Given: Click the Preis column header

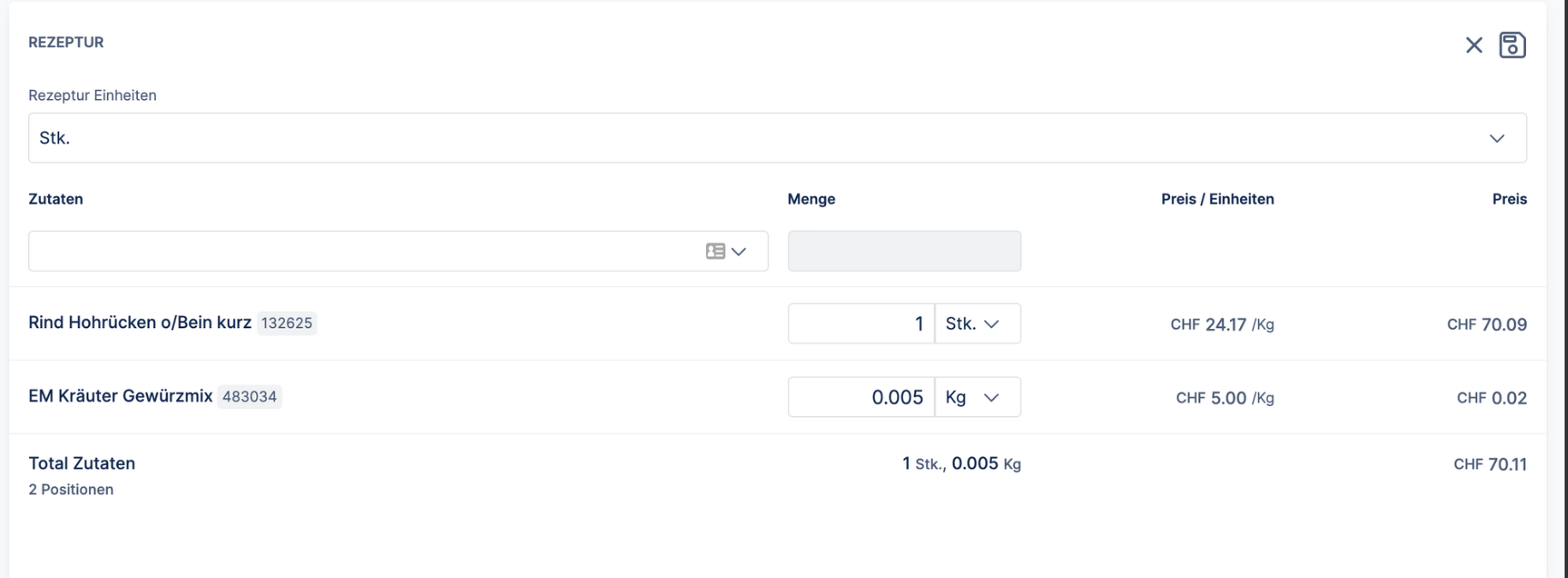Looking at the screenshot, I should (x=1509, y=199).
